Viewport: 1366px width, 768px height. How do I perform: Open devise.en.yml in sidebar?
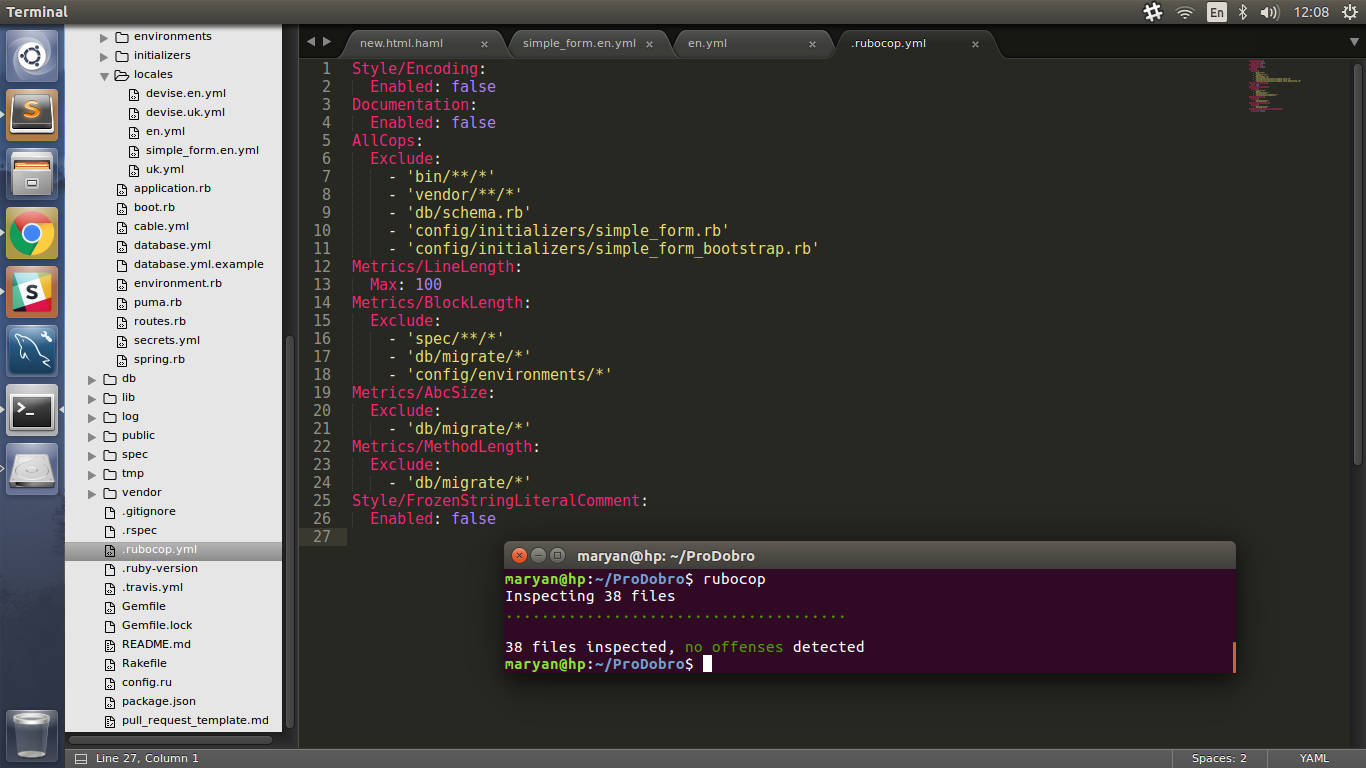click(x=185, y=93)
